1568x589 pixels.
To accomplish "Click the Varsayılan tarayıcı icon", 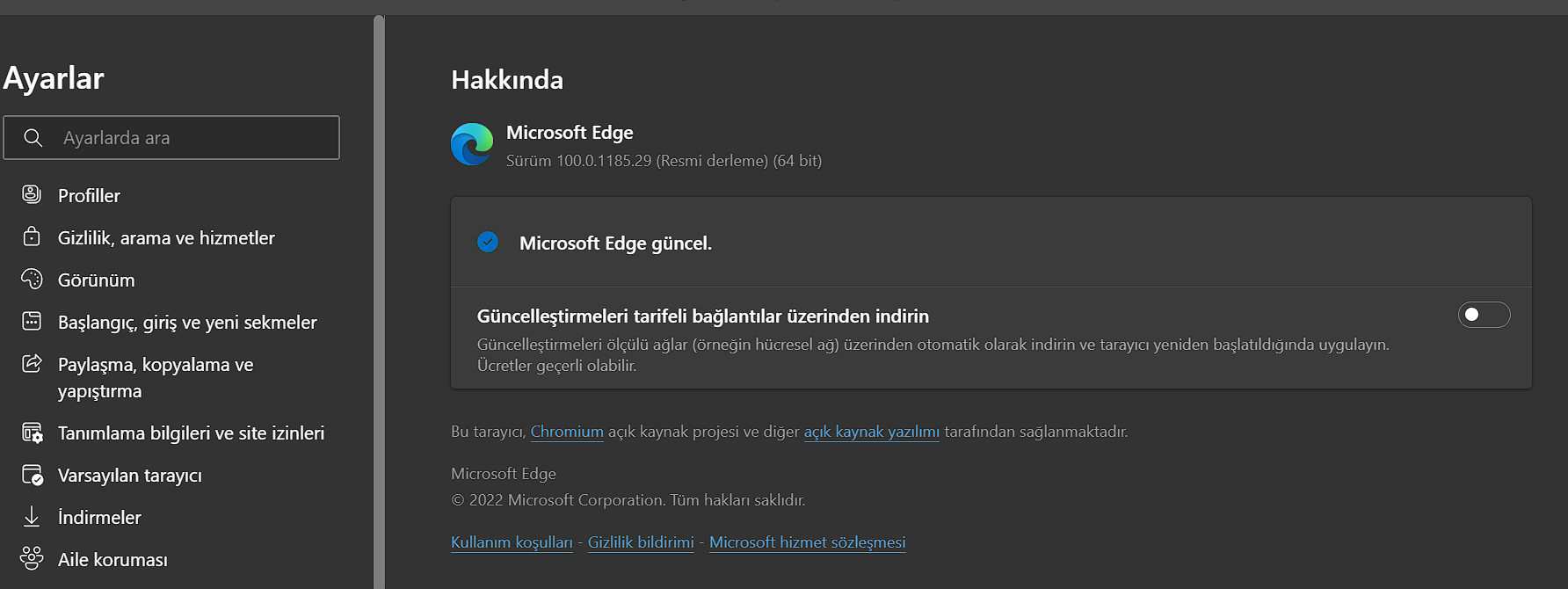I will point(32,474).
